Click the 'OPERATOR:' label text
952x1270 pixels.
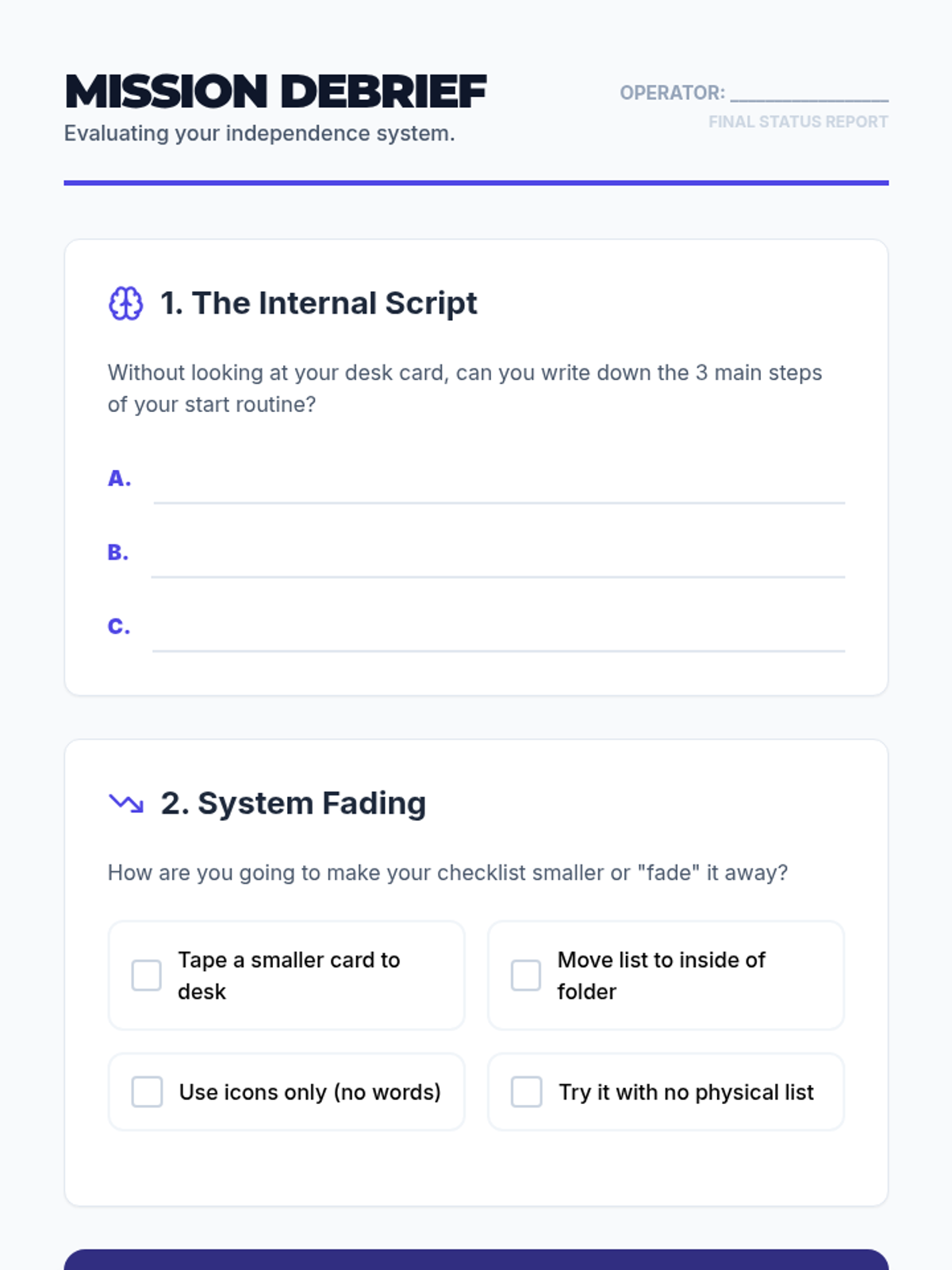[x=673, y=93]
